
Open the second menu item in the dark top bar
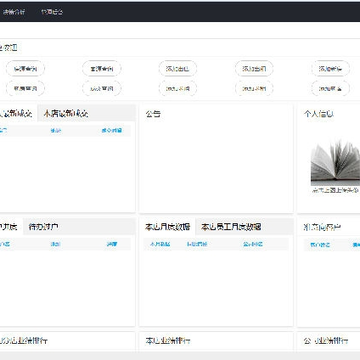click(52, 12)
